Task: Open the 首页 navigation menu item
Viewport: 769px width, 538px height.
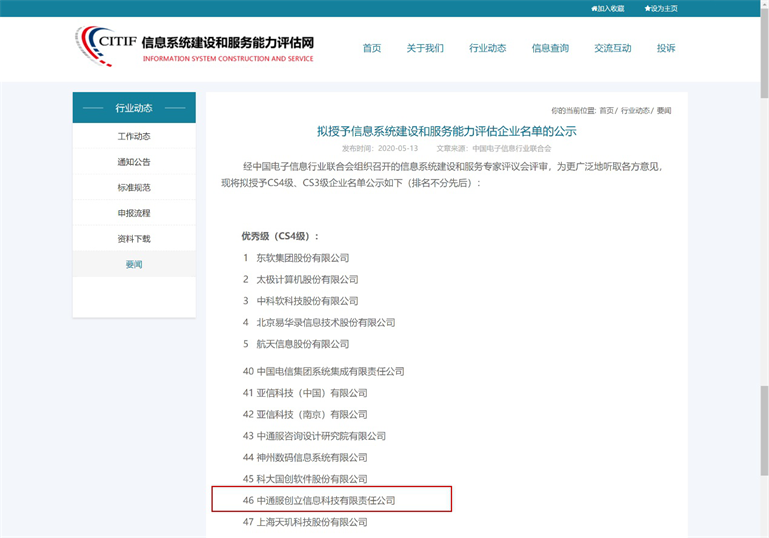Action: pyautogui.click(x=372, y=48)
